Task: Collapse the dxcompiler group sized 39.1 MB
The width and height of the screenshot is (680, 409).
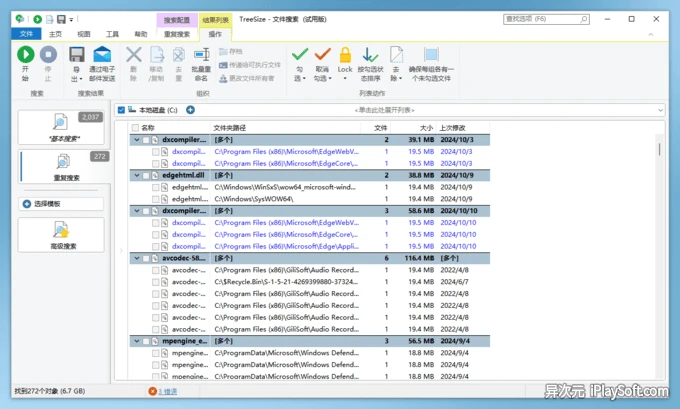Action: (x=137, y=140)
